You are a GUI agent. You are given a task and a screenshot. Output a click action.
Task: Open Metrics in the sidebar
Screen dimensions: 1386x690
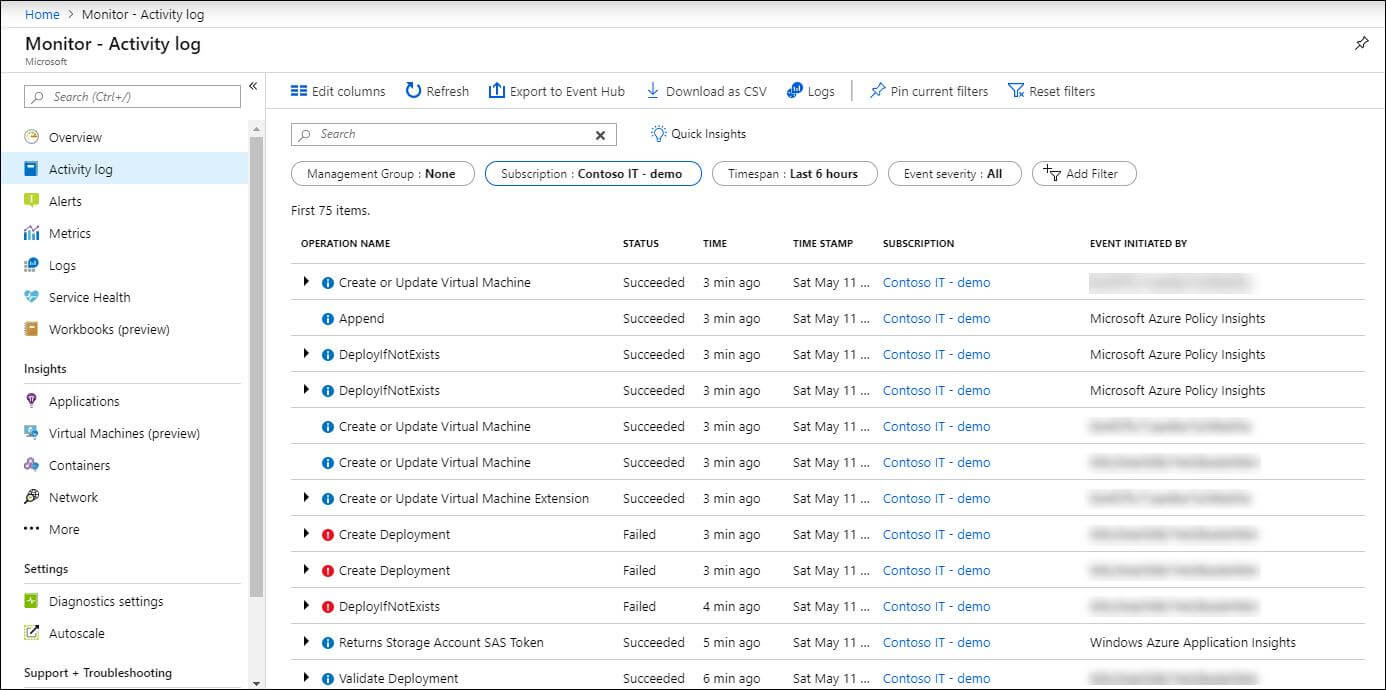69,233
